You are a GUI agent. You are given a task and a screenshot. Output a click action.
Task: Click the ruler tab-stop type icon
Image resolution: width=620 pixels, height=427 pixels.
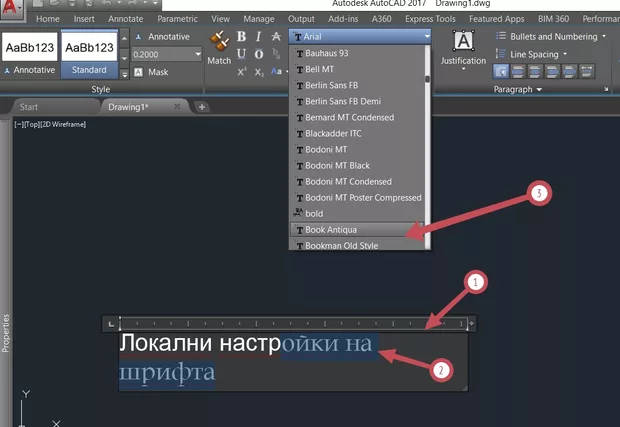[x=111, y=324]
